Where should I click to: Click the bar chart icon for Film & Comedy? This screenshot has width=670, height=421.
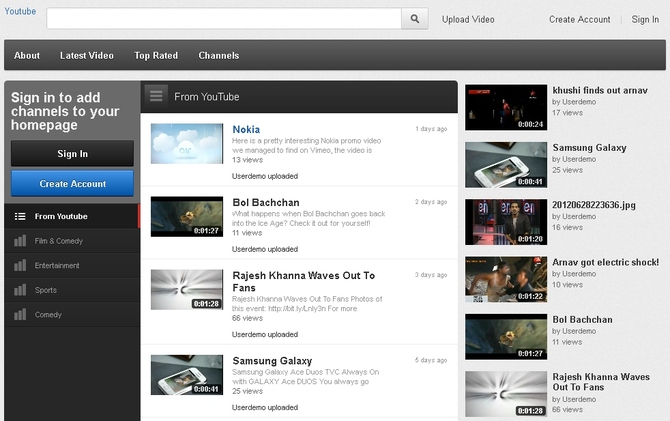(20, 241)
